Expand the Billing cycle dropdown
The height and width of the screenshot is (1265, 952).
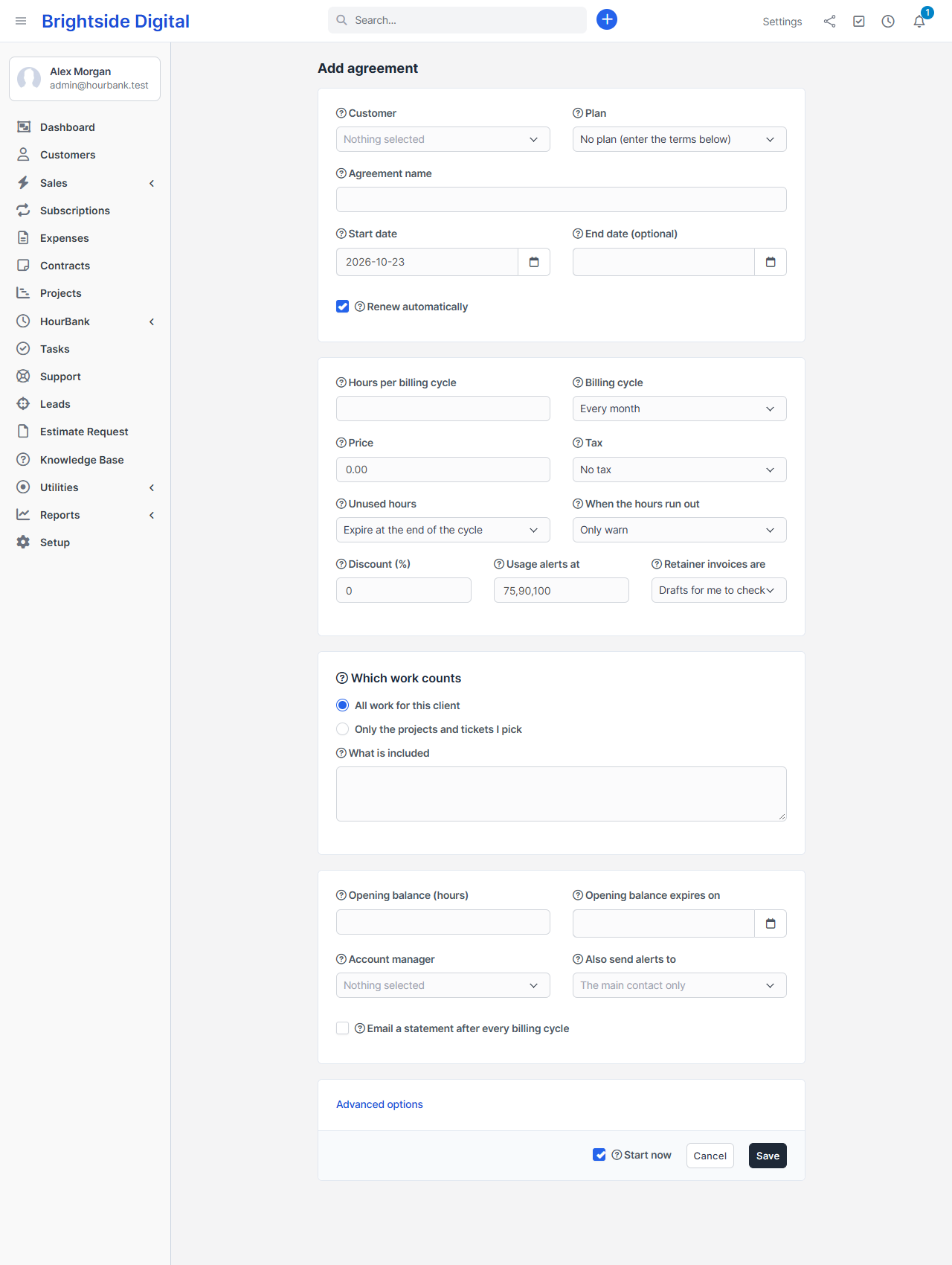(680, 409)
